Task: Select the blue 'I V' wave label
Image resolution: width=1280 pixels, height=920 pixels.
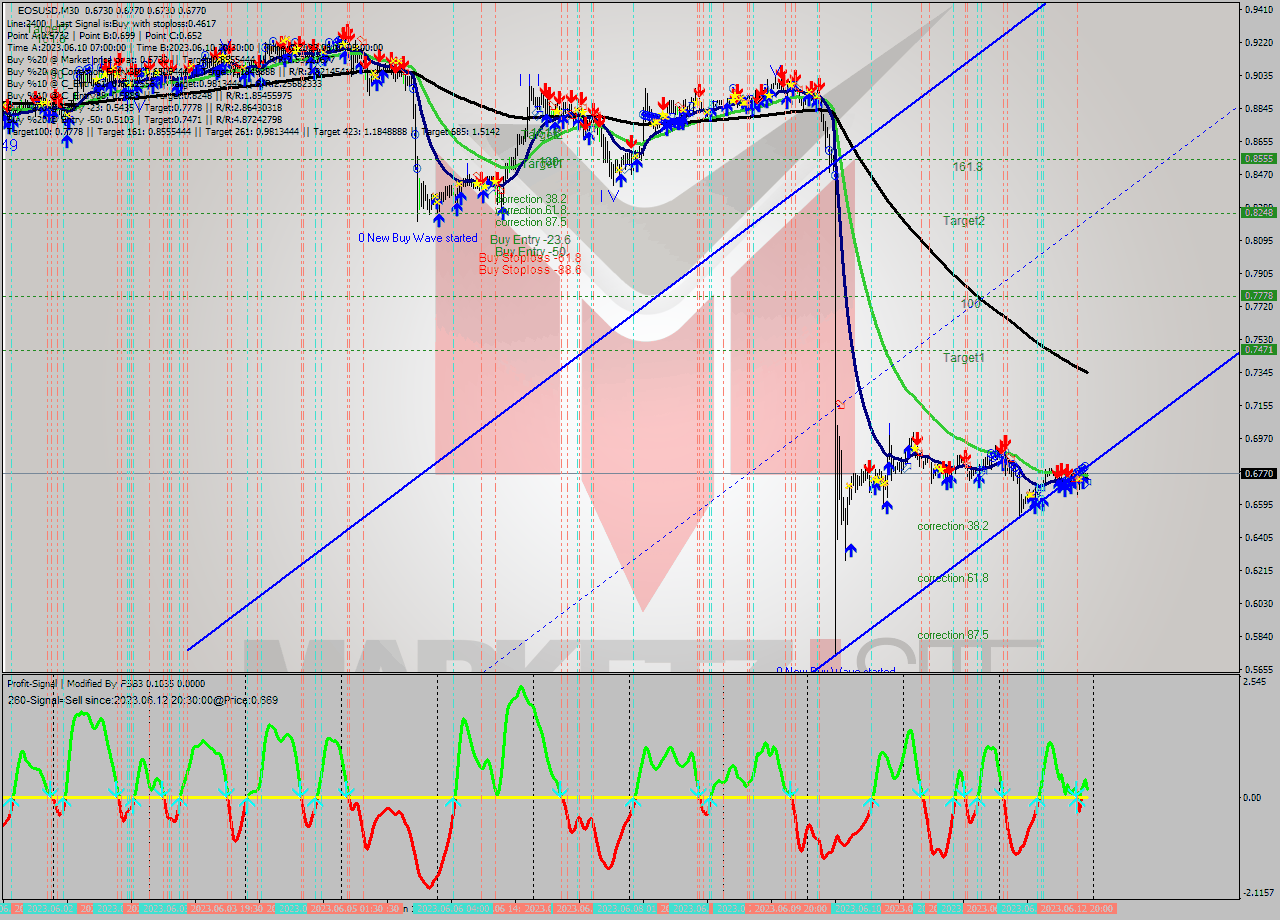Action: click(x=609, y=196)
